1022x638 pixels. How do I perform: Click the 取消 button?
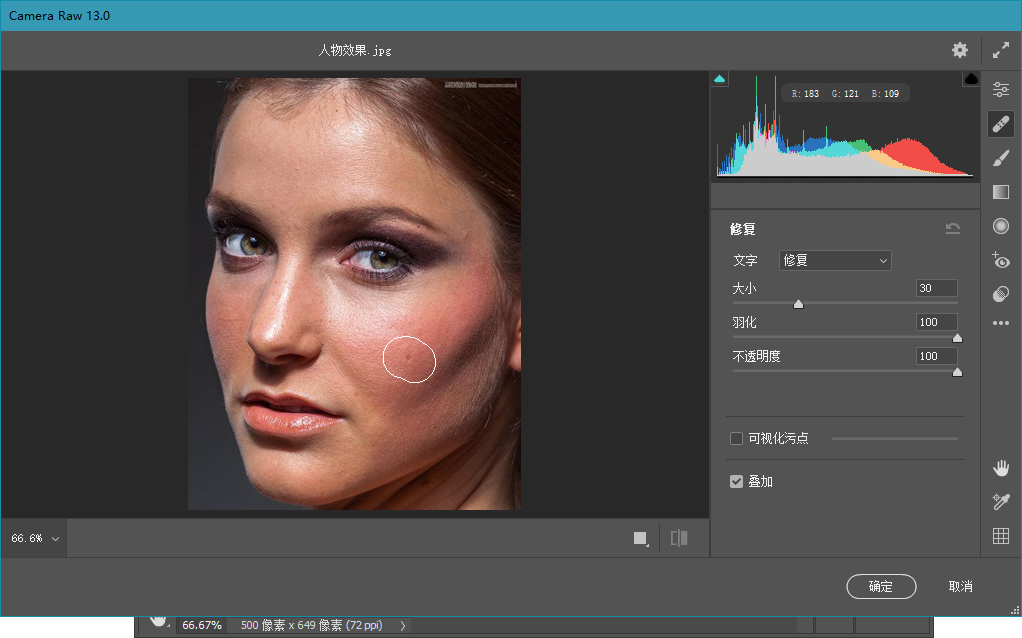point(960,587)
